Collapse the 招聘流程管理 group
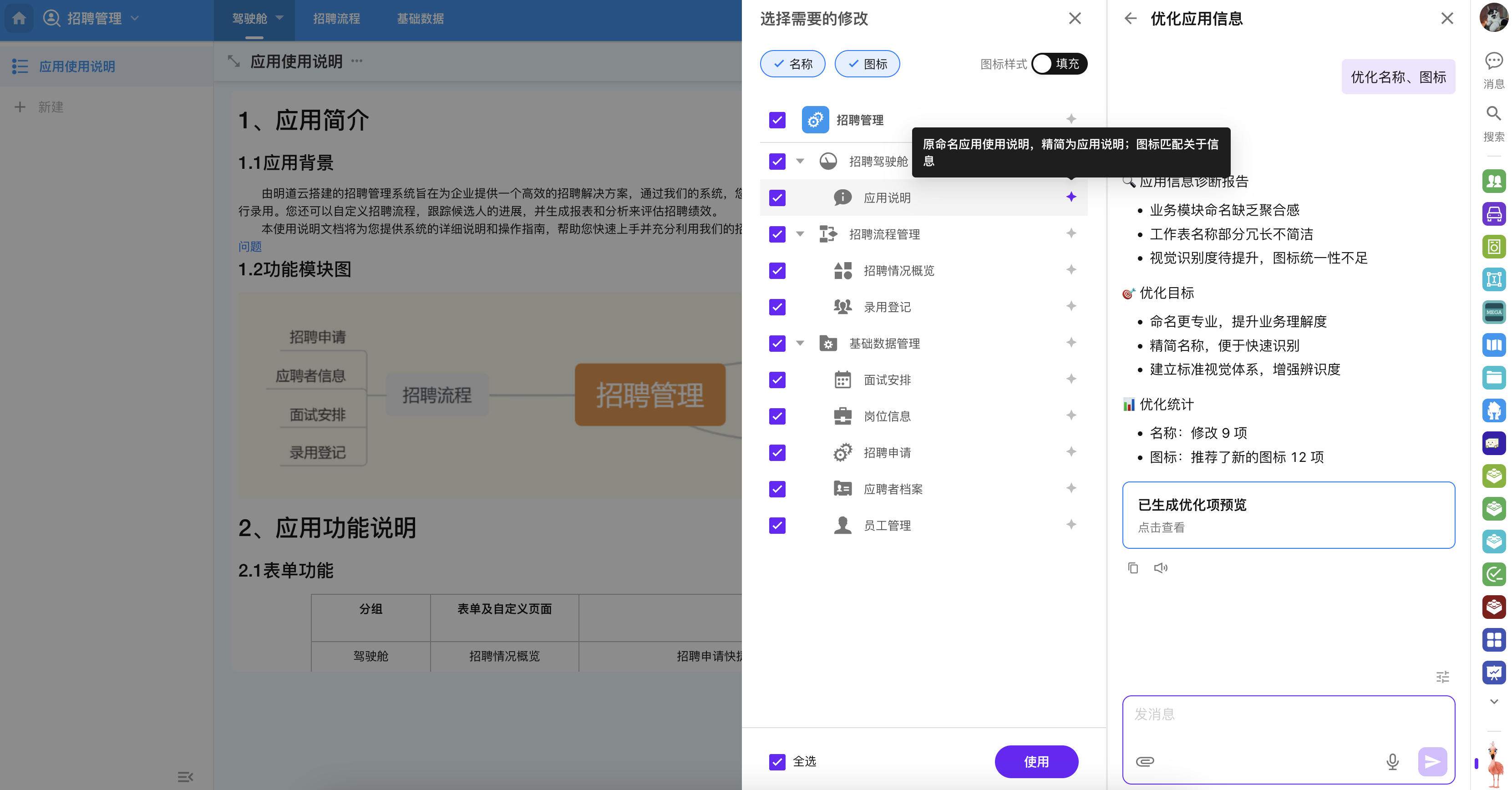The image size is (1512, 790). [x=800, y=234]
